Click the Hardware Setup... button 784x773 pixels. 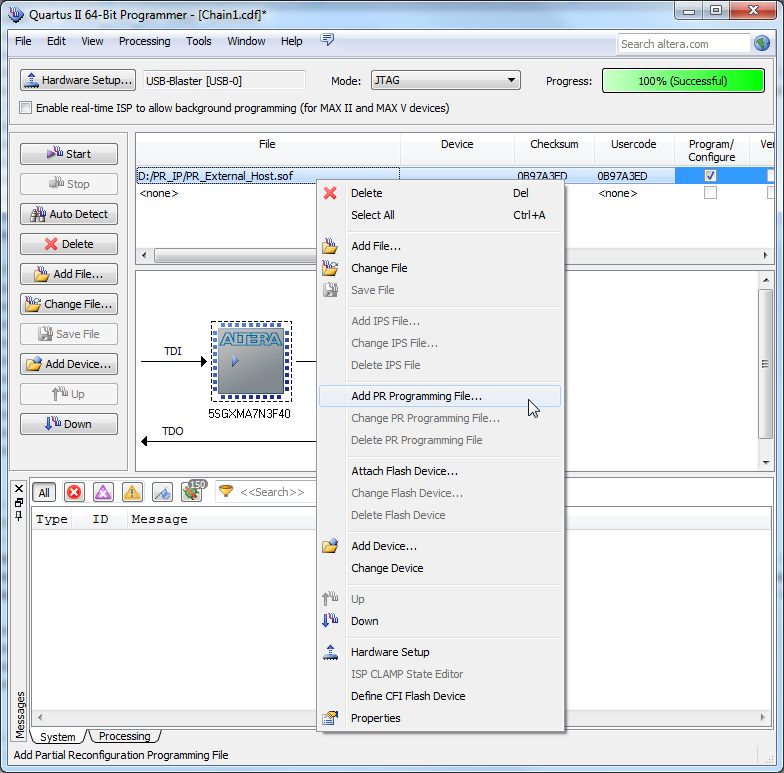[78, 80]
